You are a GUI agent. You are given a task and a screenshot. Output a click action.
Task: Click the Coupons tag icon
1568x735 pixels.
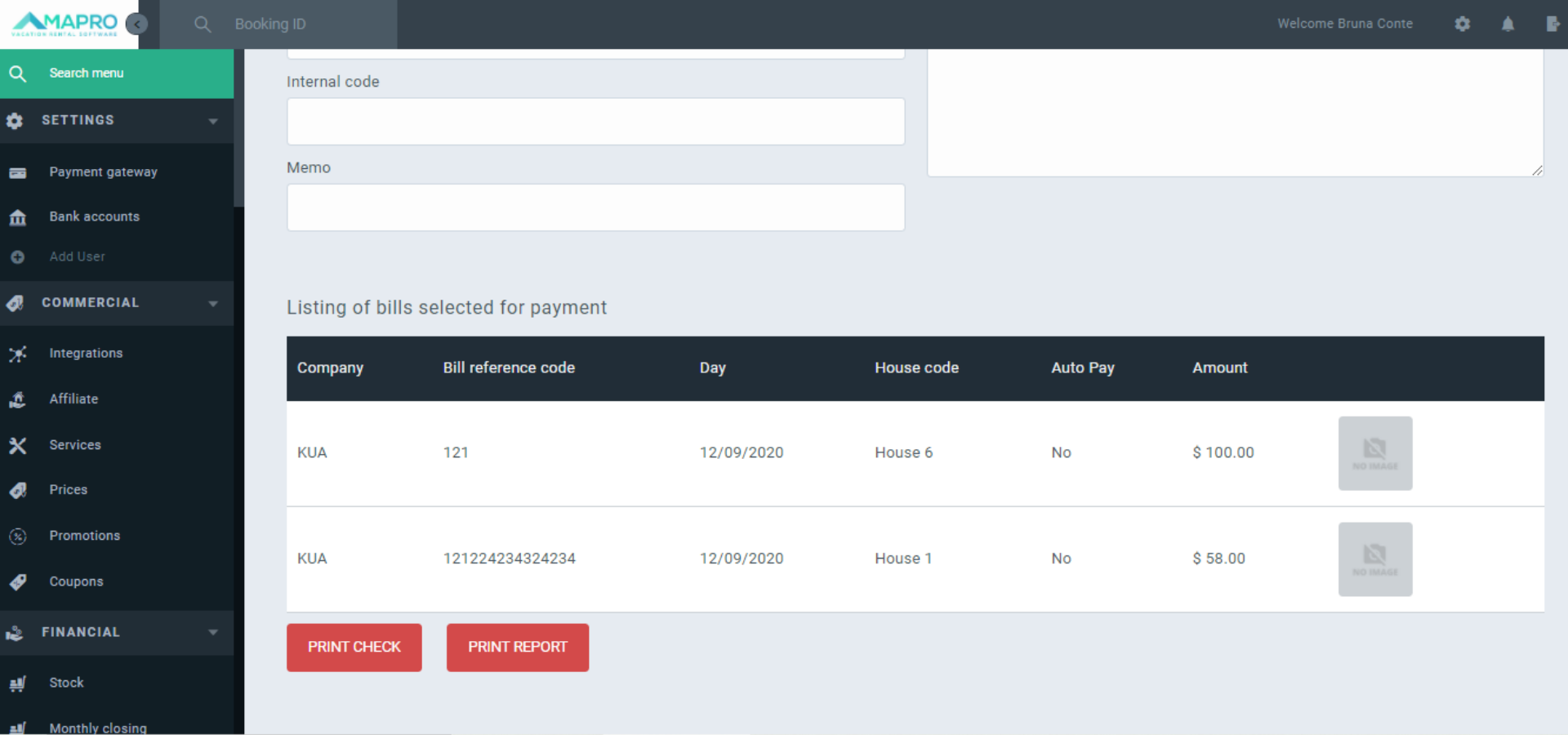click(x=17, y=582)
